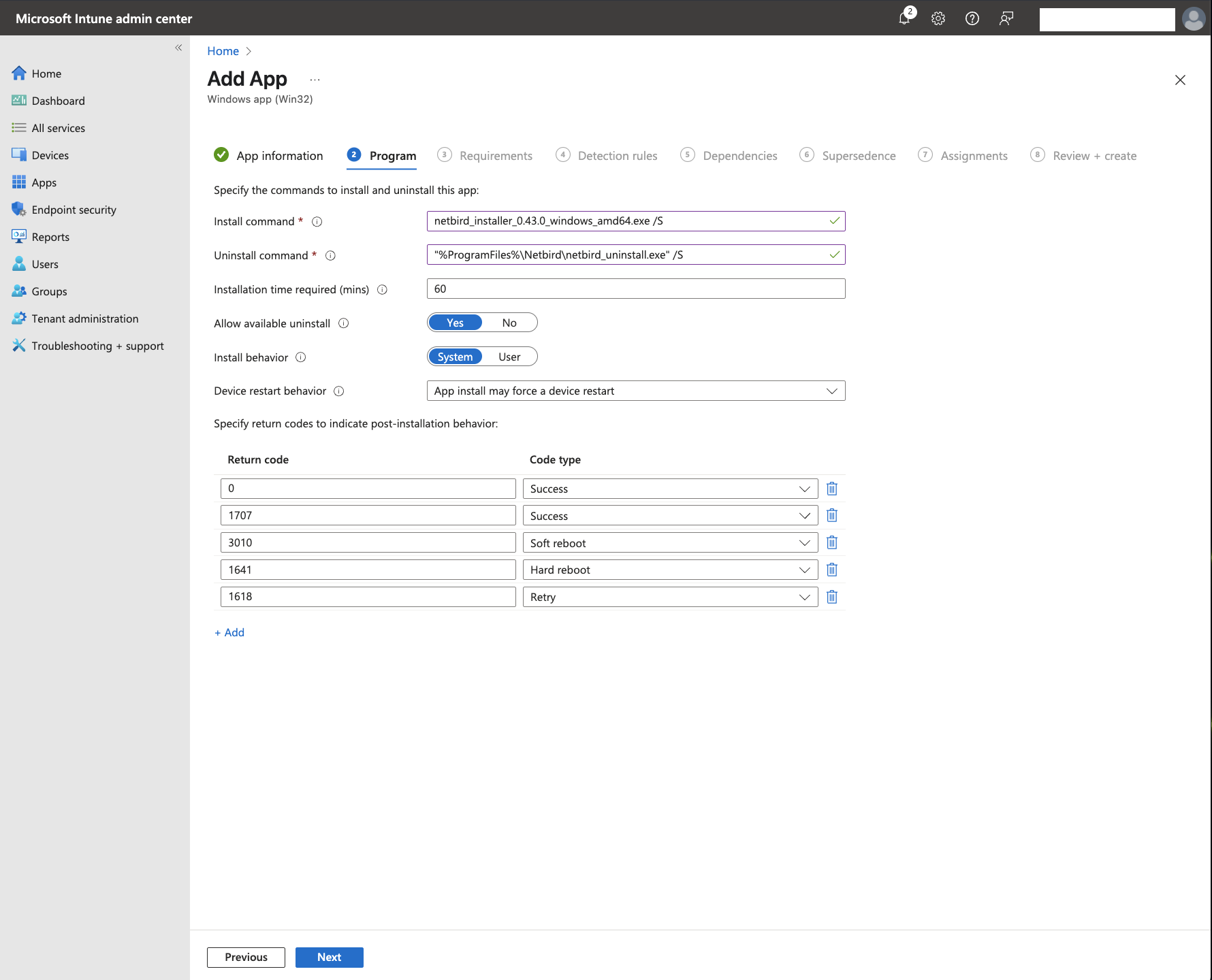Show info tooltip for Install command
The image size is (1212, 980).
pyautogui.click(x=317, y=222)
